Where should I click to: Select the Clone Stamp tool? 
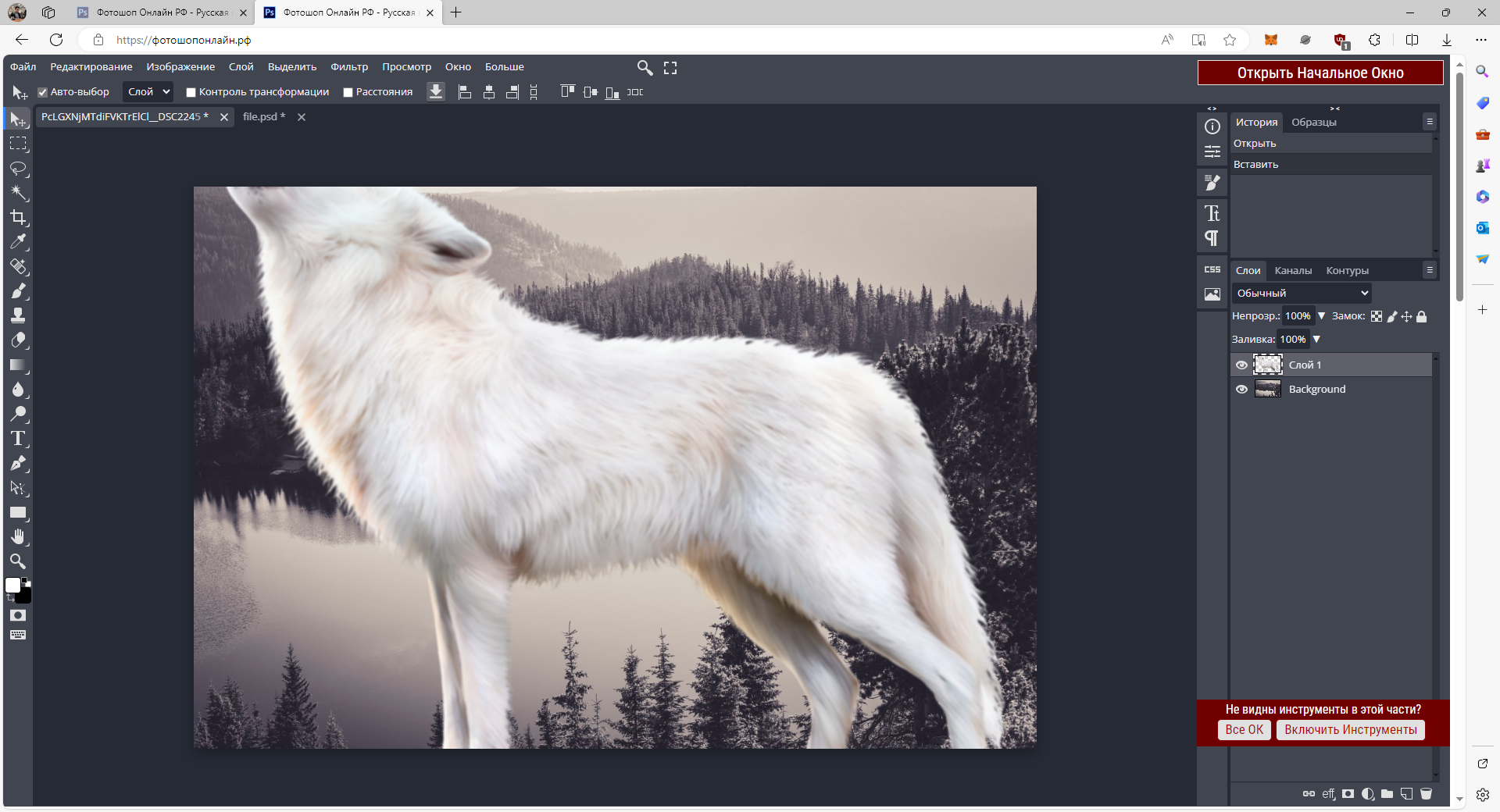coord(19,315)
